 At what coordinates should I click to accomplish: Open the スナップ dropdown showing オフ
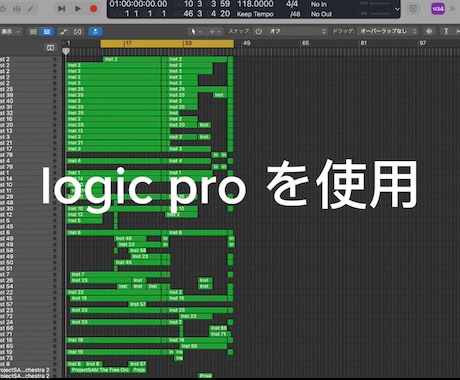click(297, 31)
